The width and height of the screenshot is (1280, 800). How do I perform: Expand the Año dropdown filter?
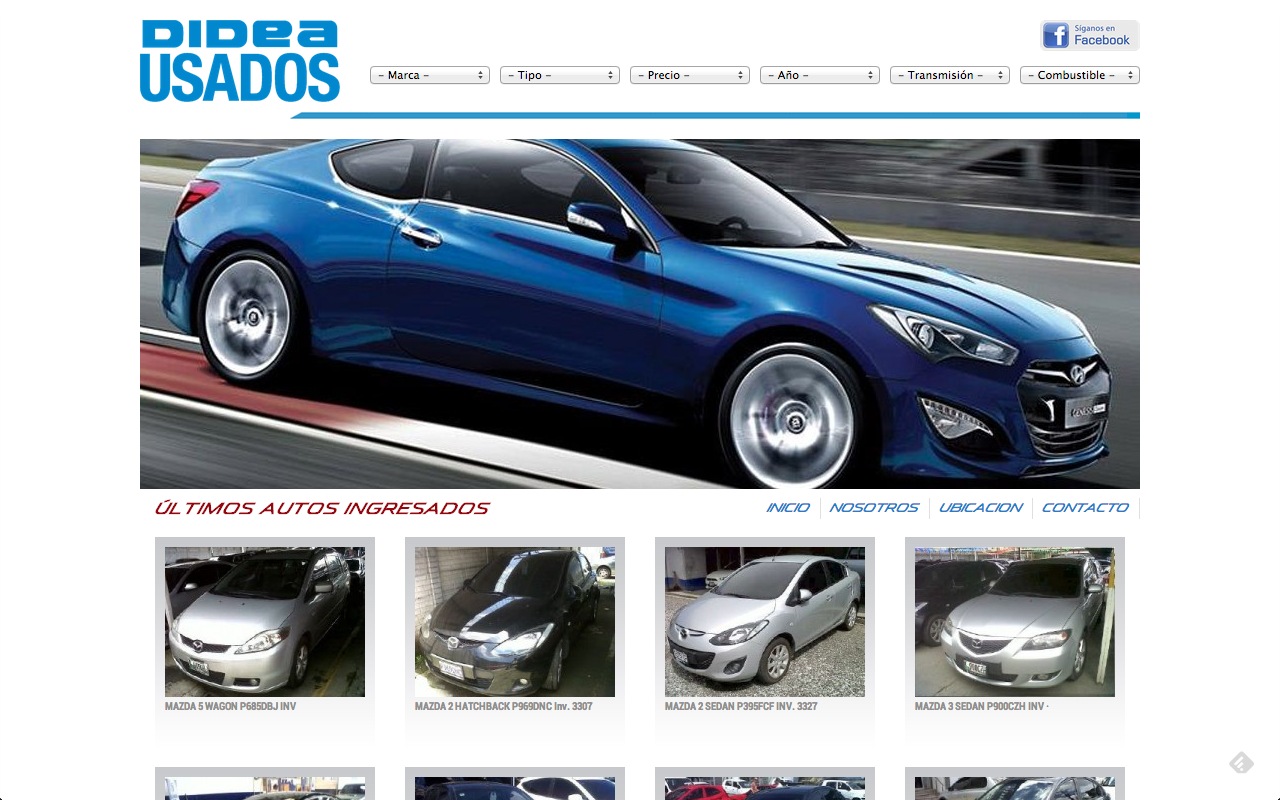820,75
